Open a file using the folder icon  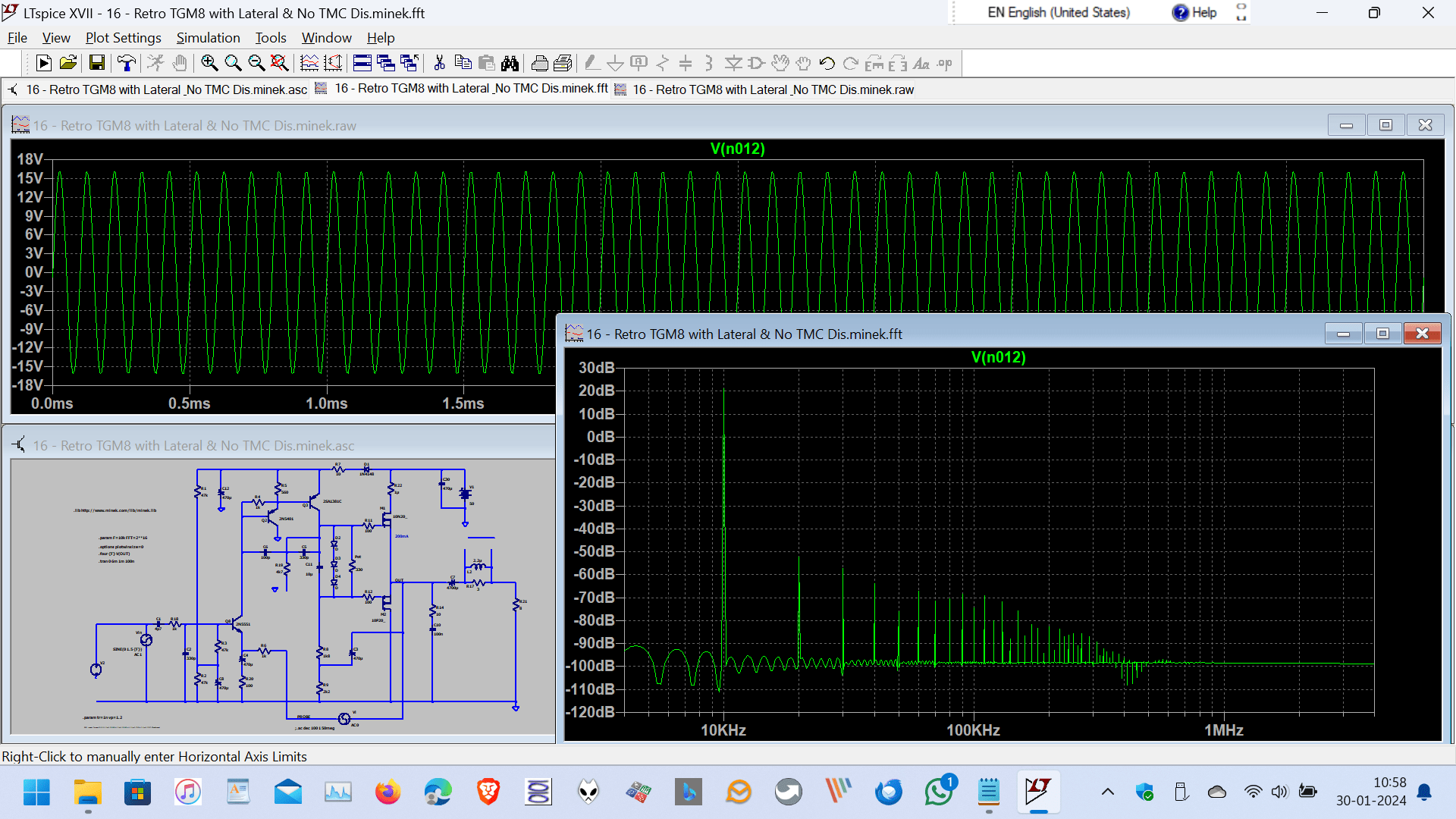coord(68,64)
